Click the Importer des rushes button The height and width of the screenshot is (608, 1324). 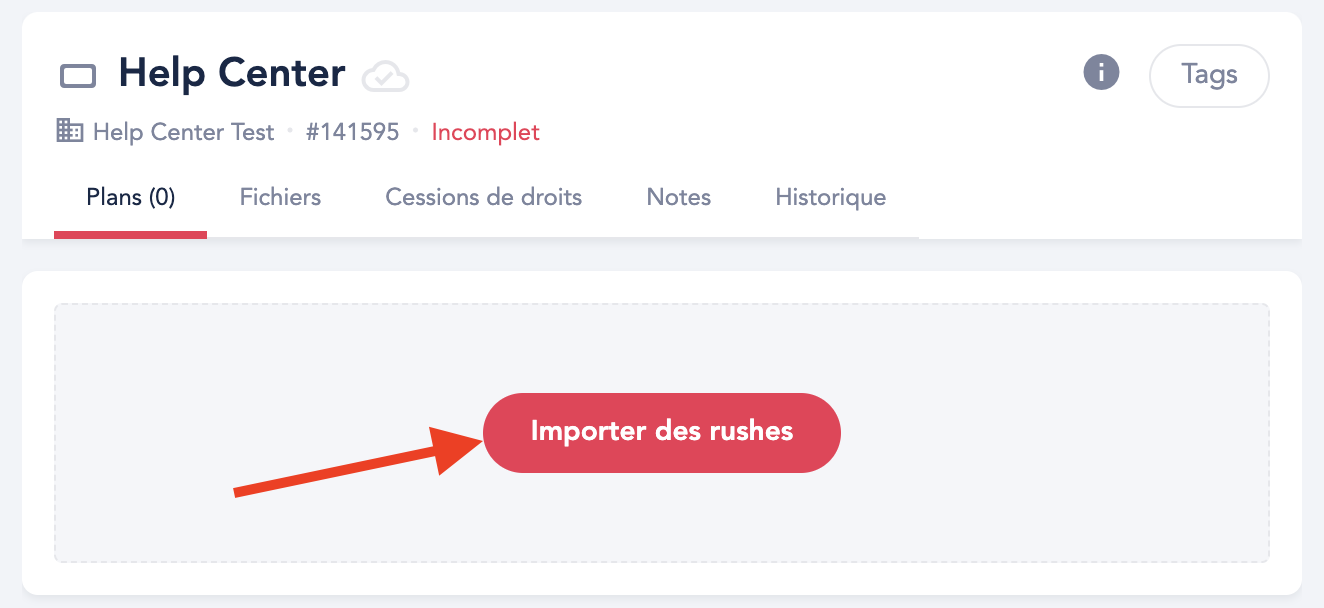click(662, 432)
